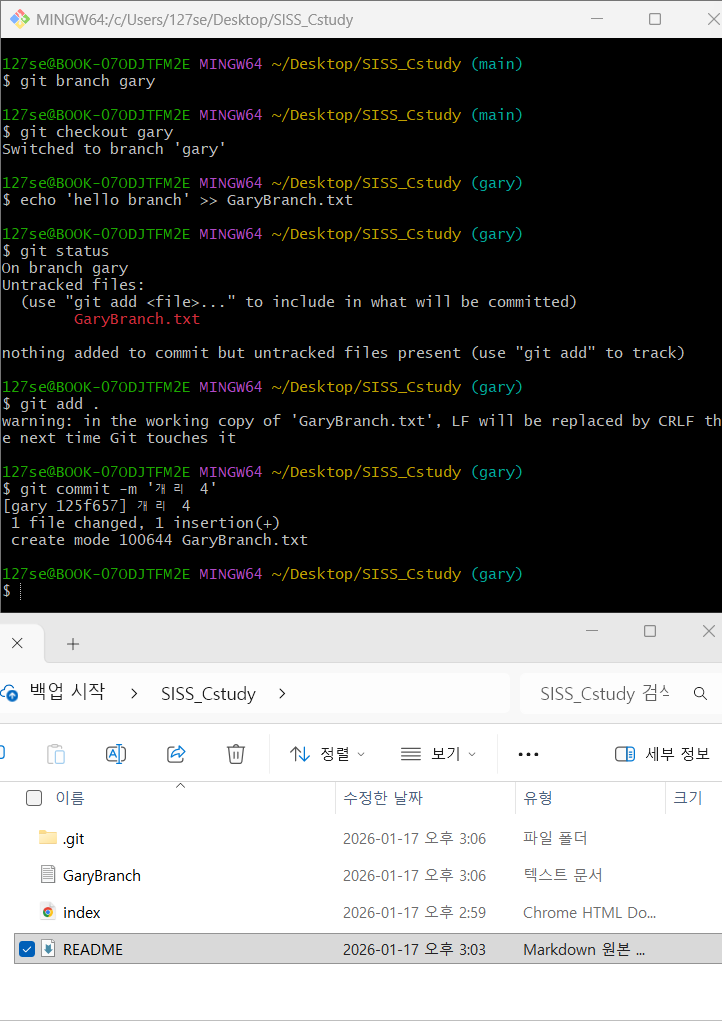Uncheck the README file checkbox
Screen dimensions: 722x1021
[27, 949]
